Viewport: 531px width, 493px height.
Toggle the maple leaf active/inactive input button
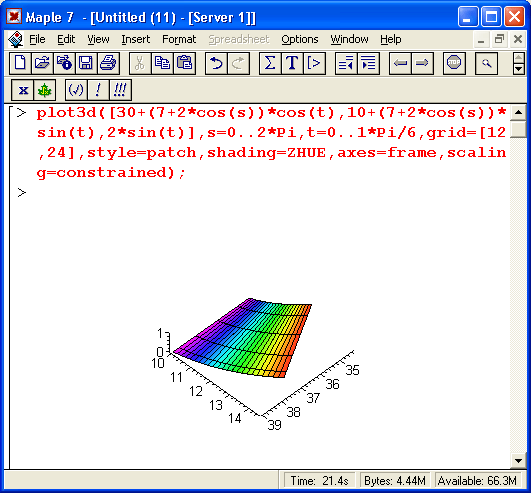click(x=44, y=90)
